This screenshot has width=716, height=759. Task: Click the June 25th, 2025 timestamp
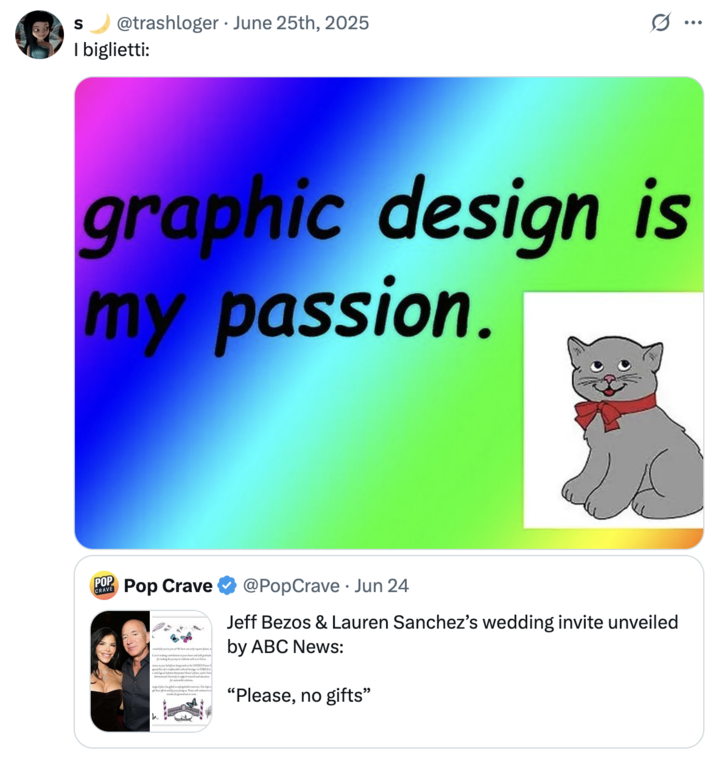tap(300, 22)
